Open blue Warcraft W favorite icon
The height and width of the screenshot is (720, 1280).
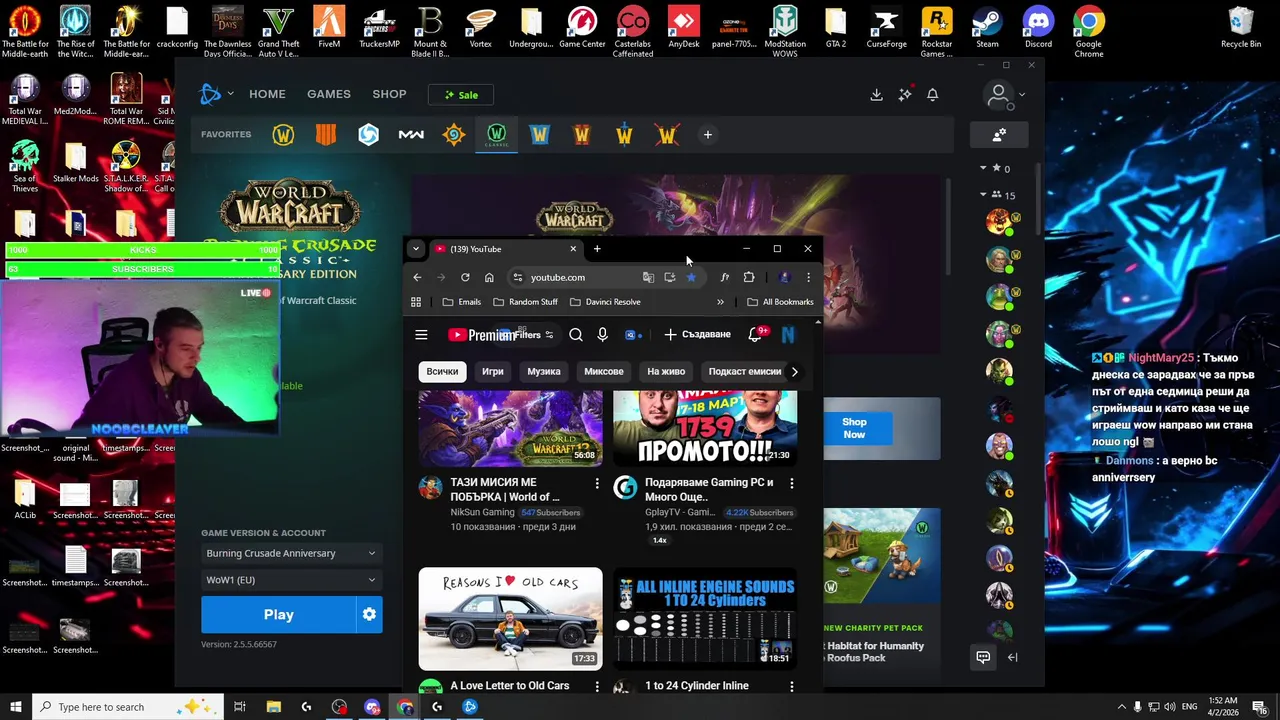click(539, 135)
